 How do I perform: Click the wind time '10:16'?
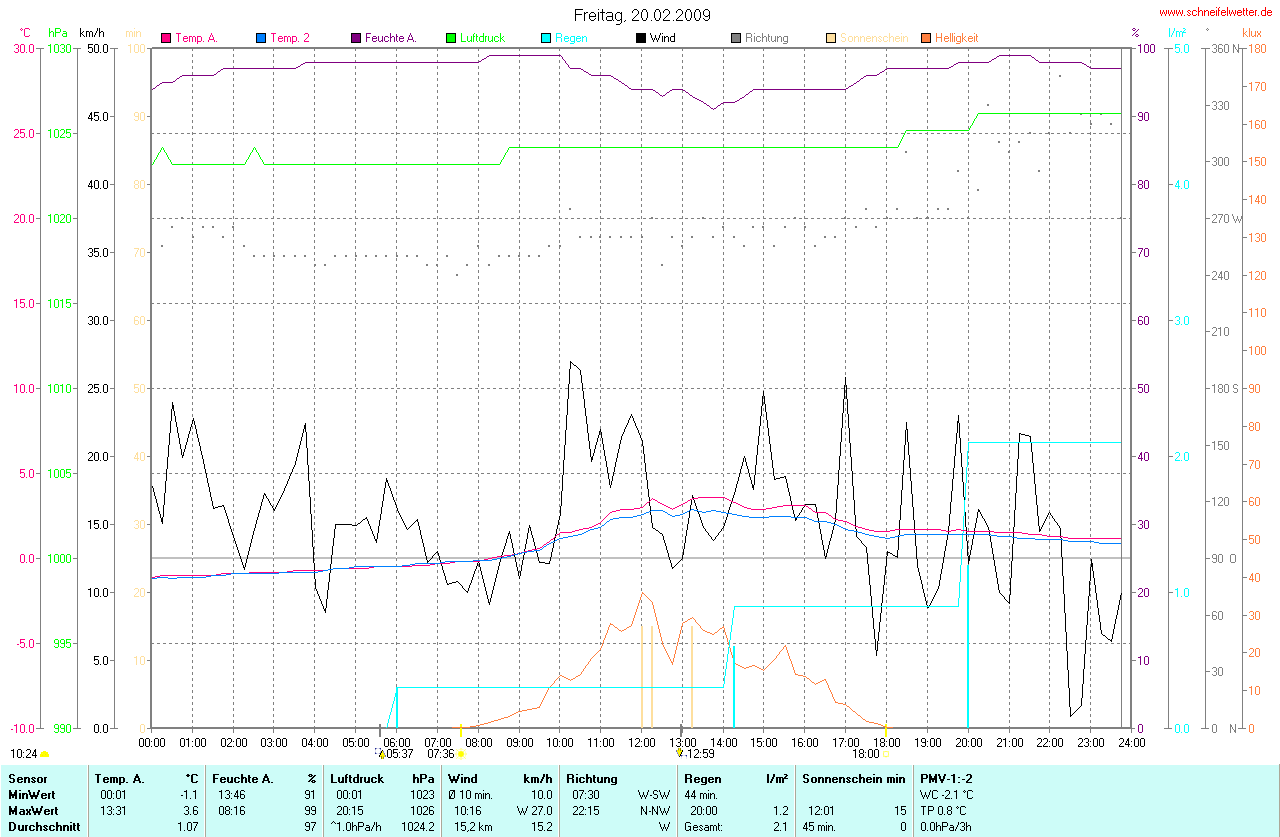click(468, 810)
